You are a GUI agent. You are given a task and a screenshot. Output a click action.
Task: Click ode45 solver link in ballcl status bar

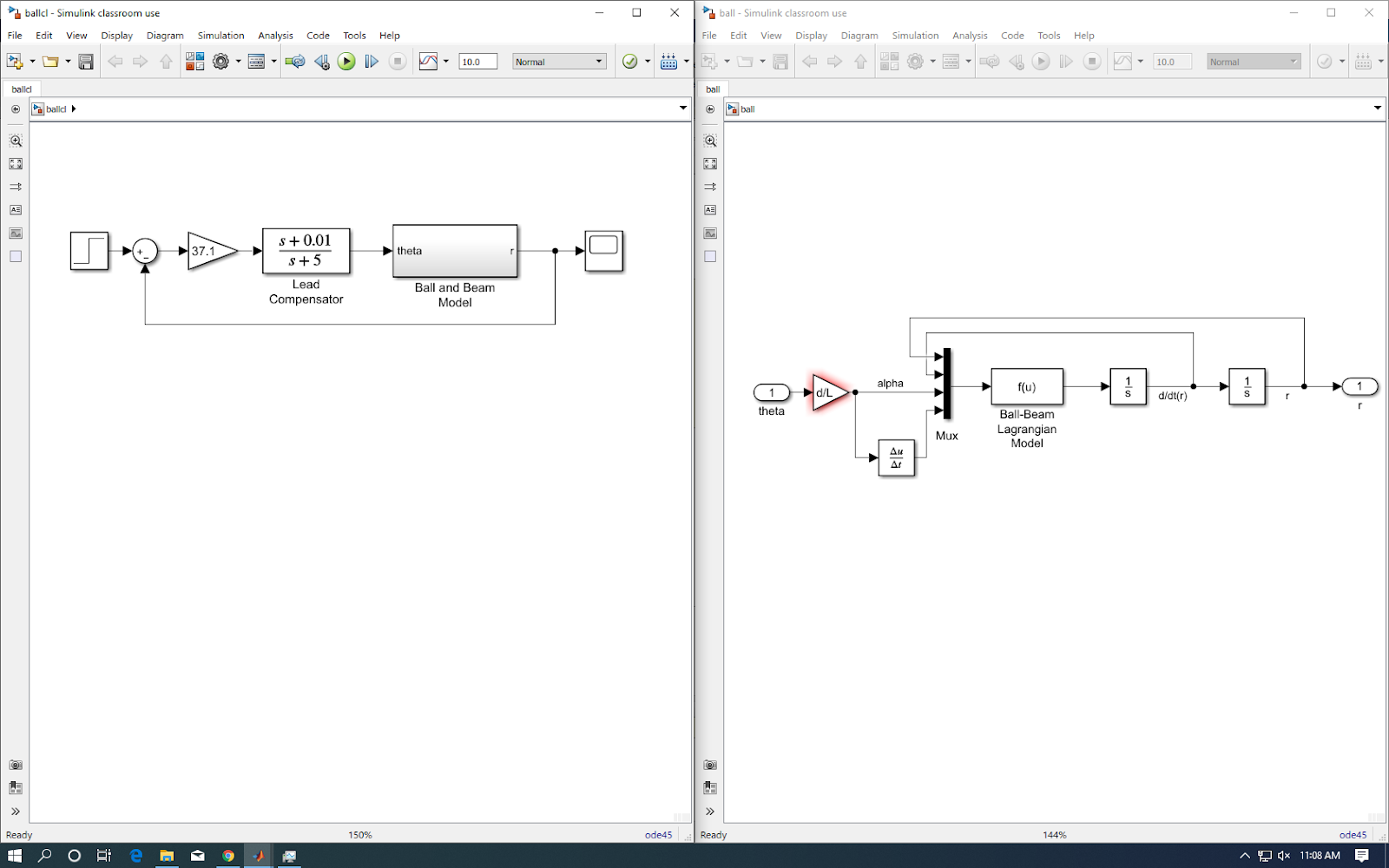658,835
